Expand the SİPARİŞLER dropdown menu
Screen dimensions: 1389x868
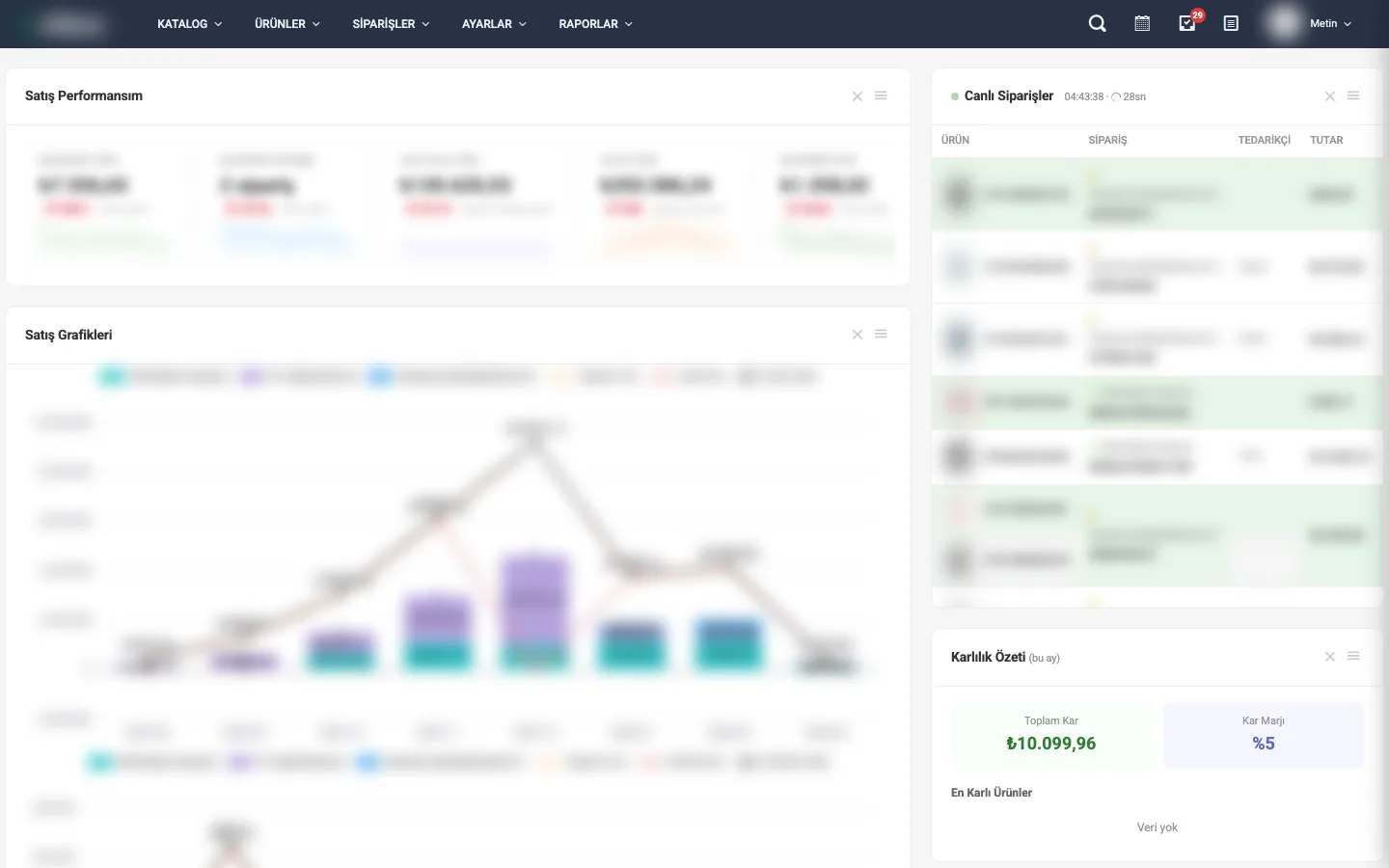391,24
